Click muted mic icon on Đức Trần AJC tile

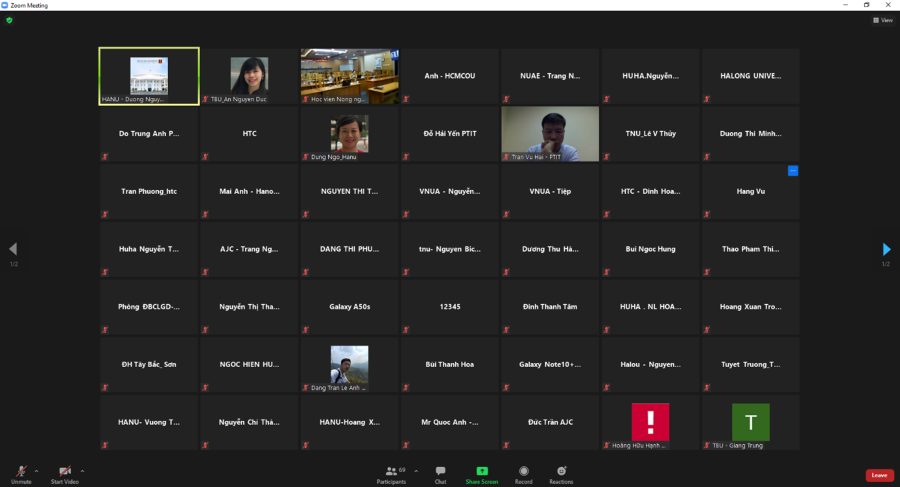pos(506,446)
